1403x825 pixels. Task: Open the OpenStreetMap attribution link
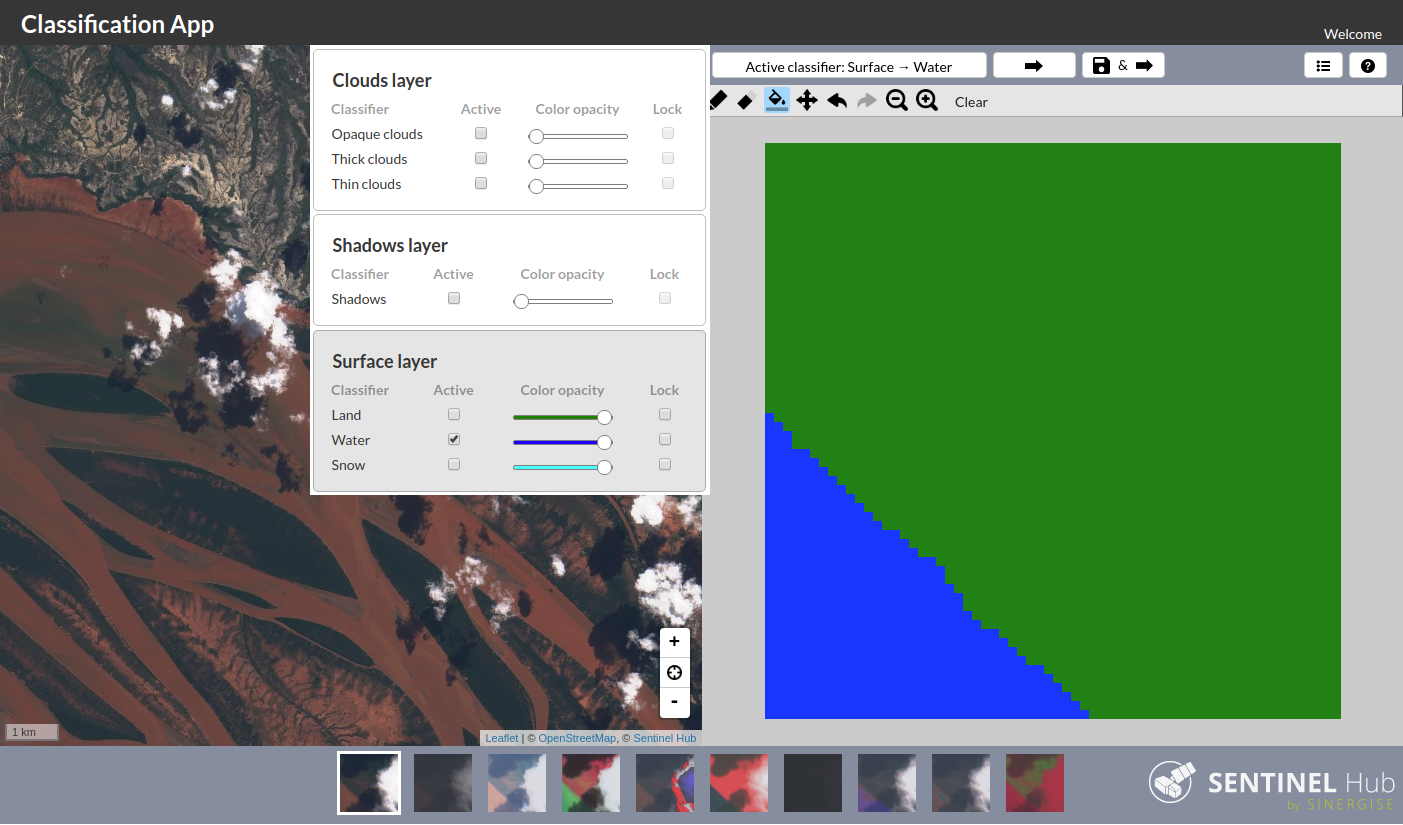click(577, 738)
